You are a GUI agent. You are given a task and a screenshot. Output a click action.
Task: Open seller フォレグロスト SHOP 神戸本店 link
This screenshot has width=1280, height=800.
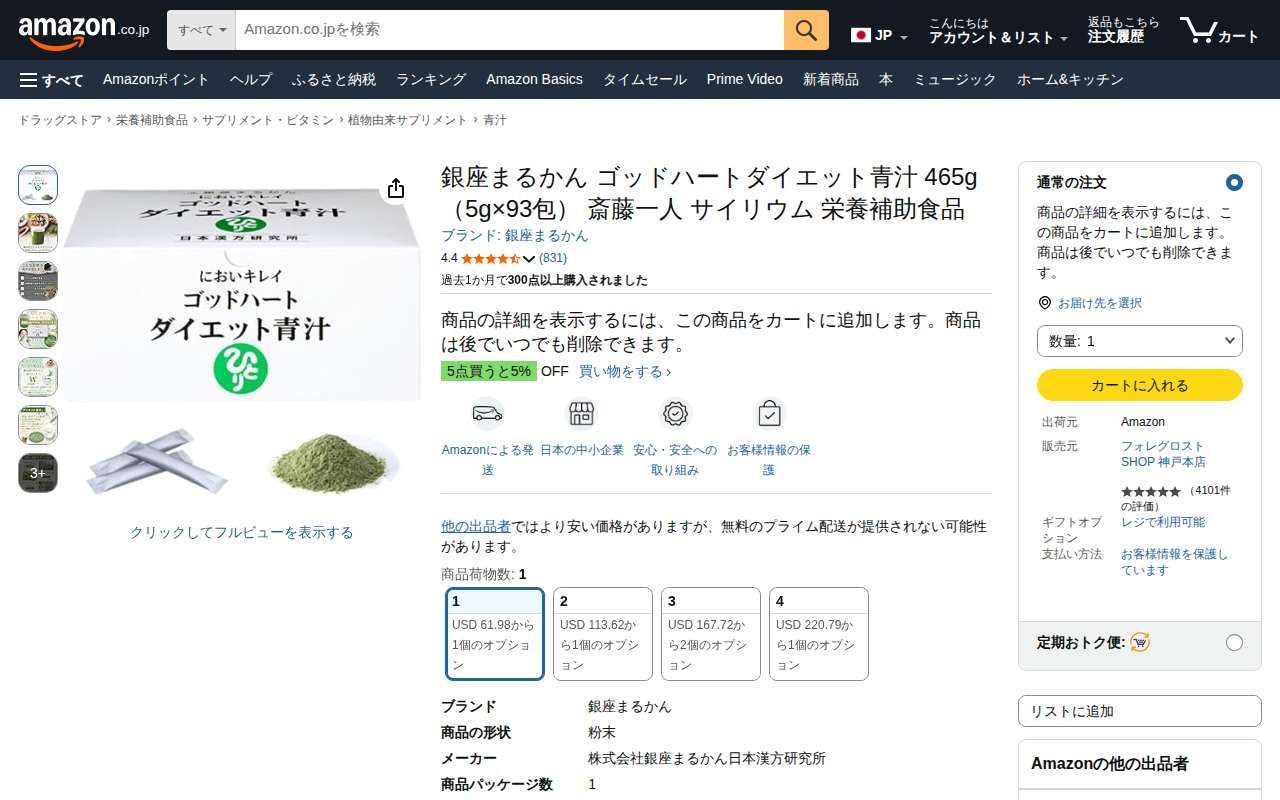point(1163,454)
